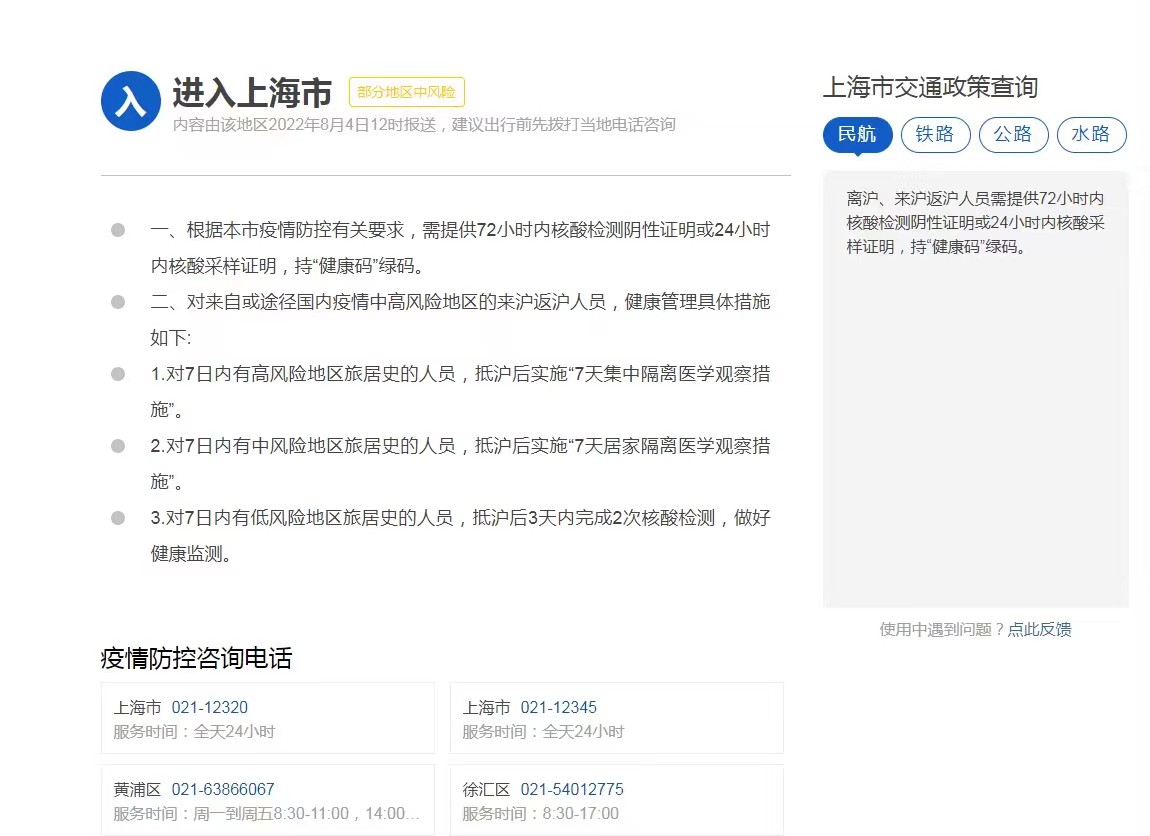Click 黄浦区 phone number 021-63866067
1150x836 pixels.
pos(223,790)
